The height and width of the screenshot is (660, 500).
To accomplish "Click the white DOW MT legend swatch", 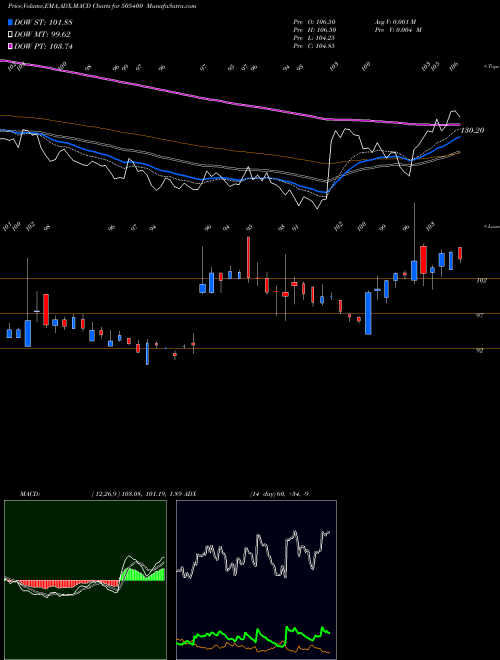I will [x=10, y=35].
